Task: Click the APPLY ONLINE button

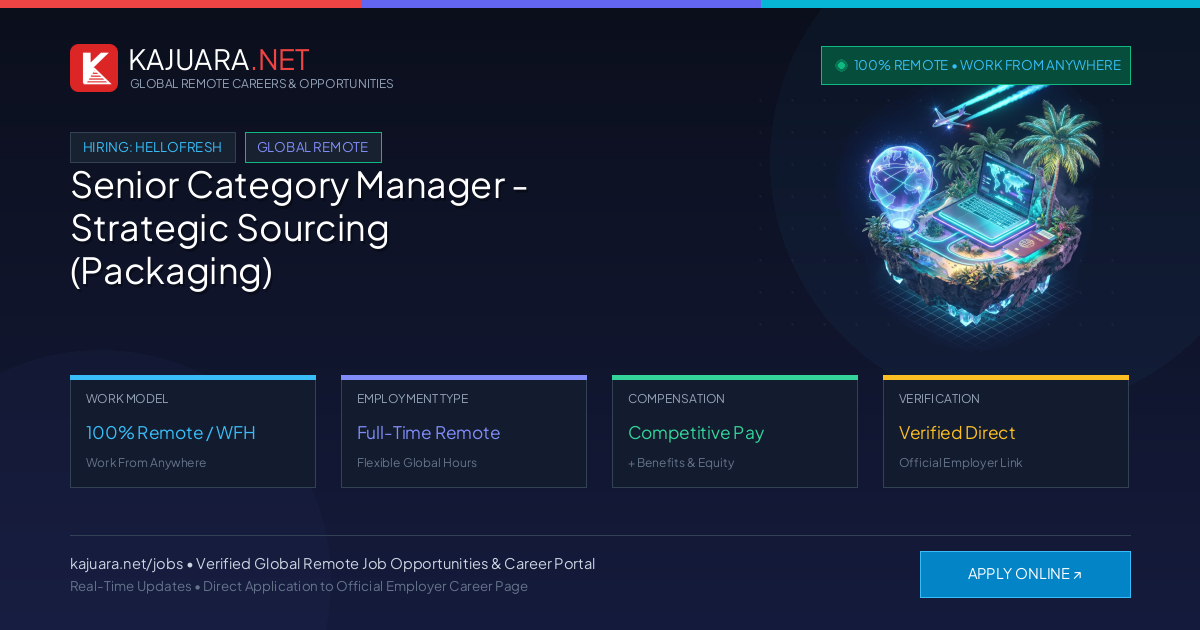Action: point(1025,574)
